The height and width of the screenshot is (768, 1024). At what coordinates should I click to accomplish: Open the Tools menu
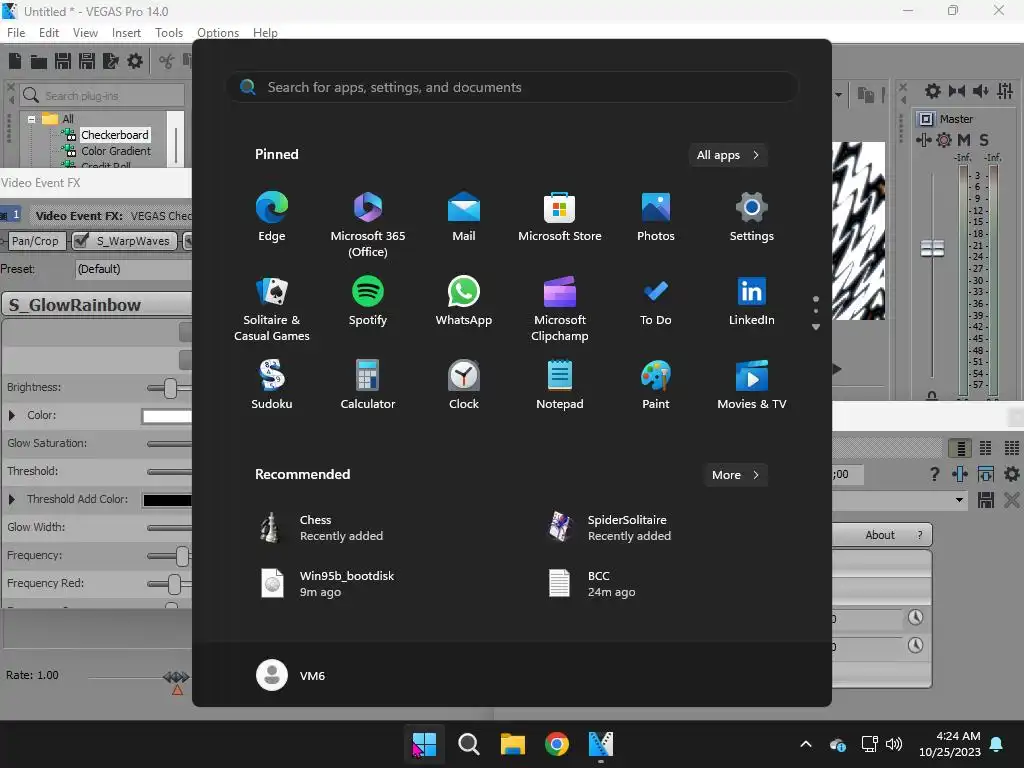(x=168, y=33)
